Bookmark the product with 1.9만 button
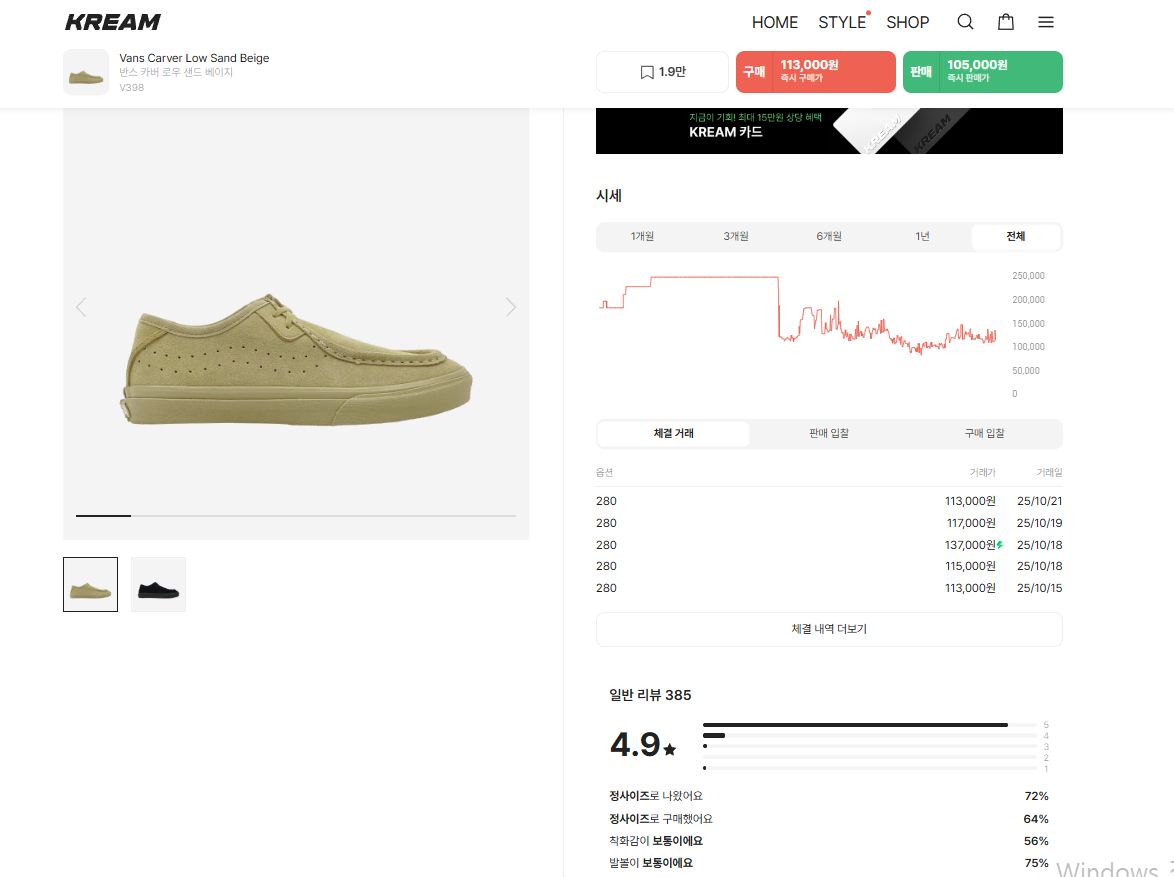Image resolution: width=1174 pixels, height=877 pixels. pyautogui.click(x=662, y=72)
